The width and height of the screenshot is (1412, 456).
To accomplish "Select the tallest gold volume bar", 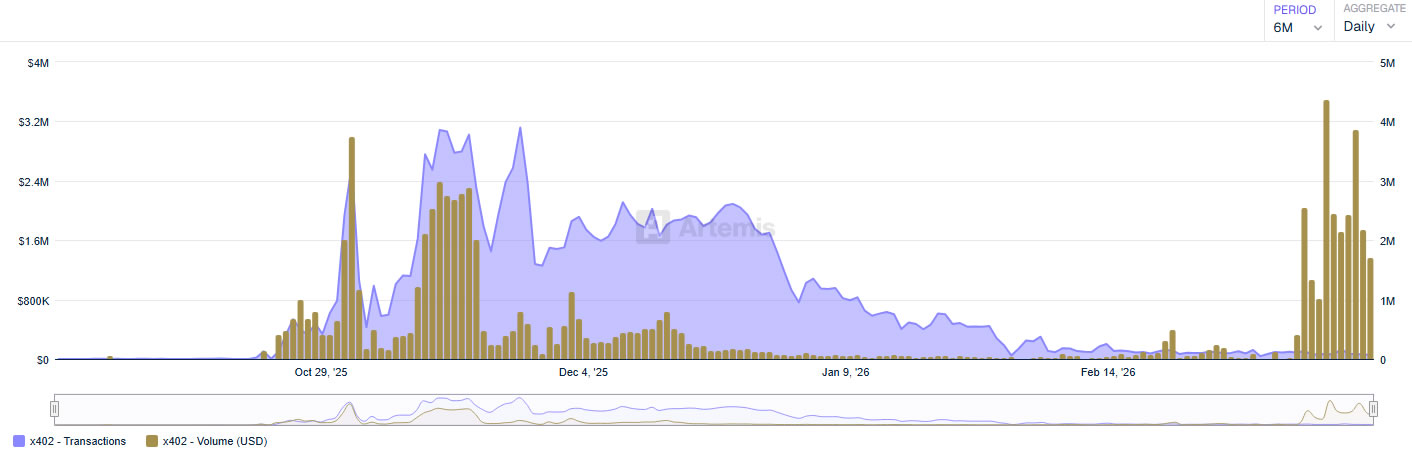I will (x=1326, y=230).
